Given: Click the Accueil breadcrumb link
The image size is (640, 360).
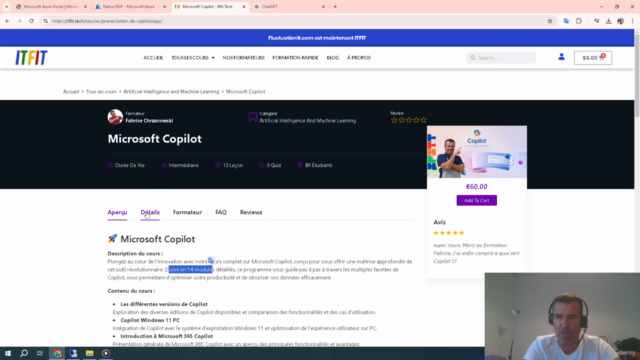Looking at the screenshot, I should coord(71,91).
